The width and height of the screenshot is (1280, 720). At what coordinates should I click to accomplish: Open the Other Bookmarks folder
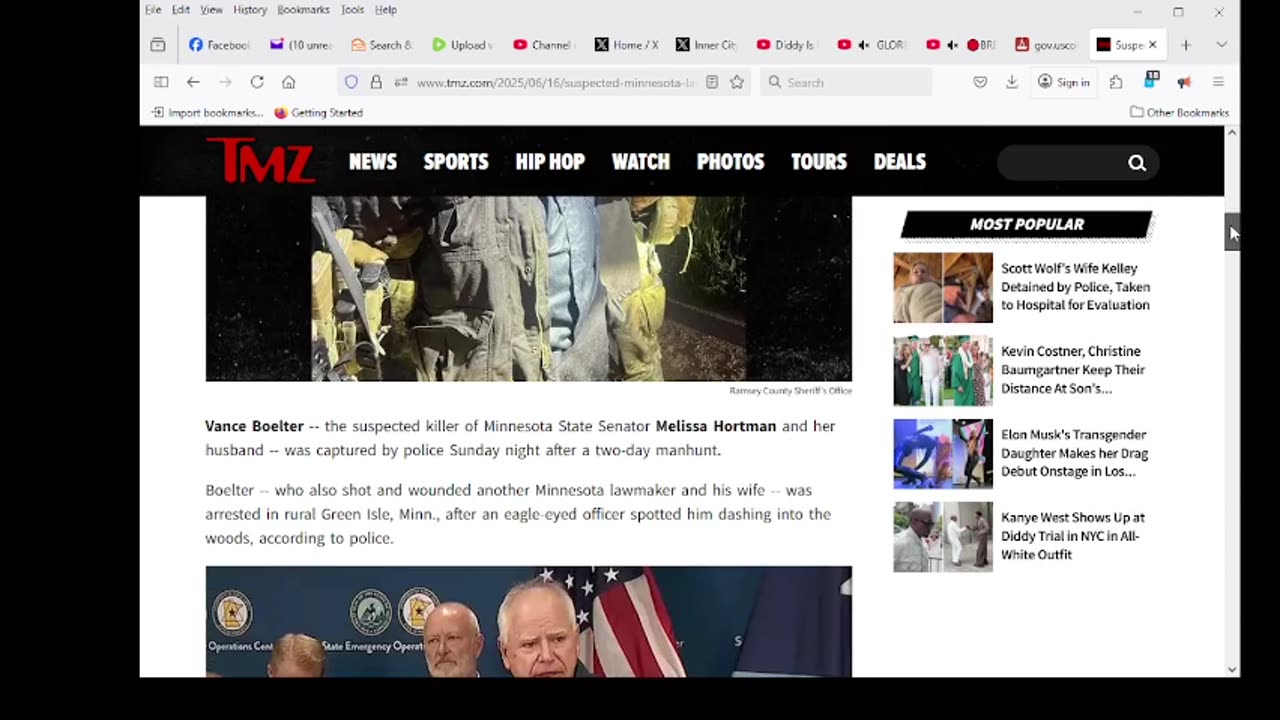1179,113
